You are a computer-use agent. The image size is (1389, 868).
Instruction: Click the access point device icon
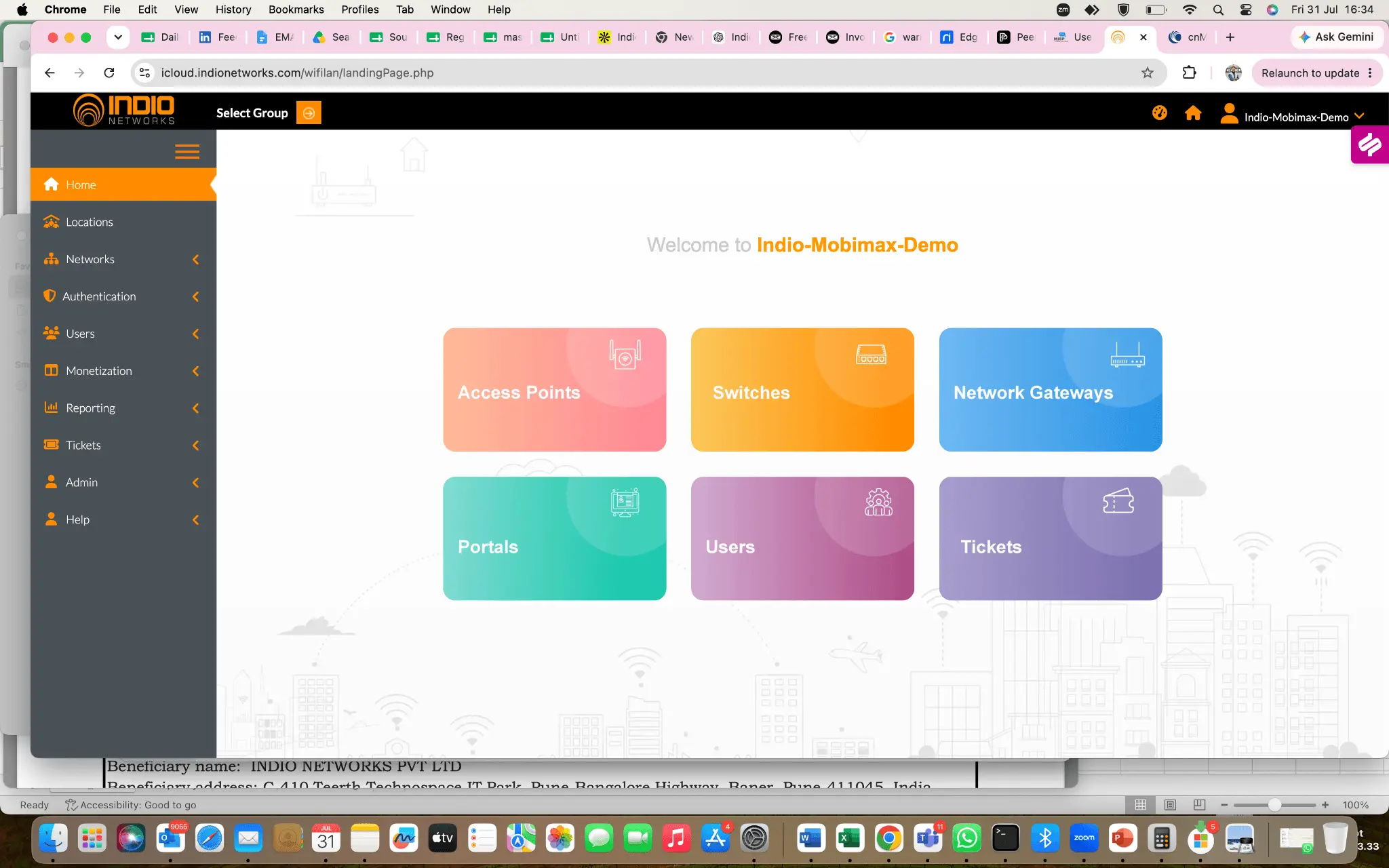pos(625,354)
